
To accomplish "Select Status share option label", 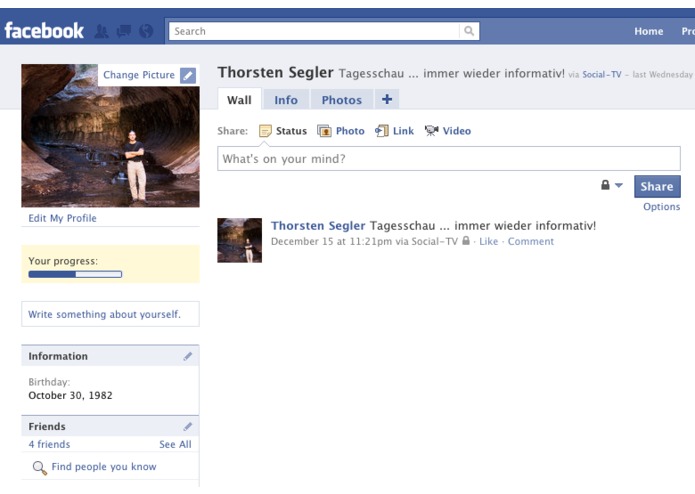I will tap(291, 131).
